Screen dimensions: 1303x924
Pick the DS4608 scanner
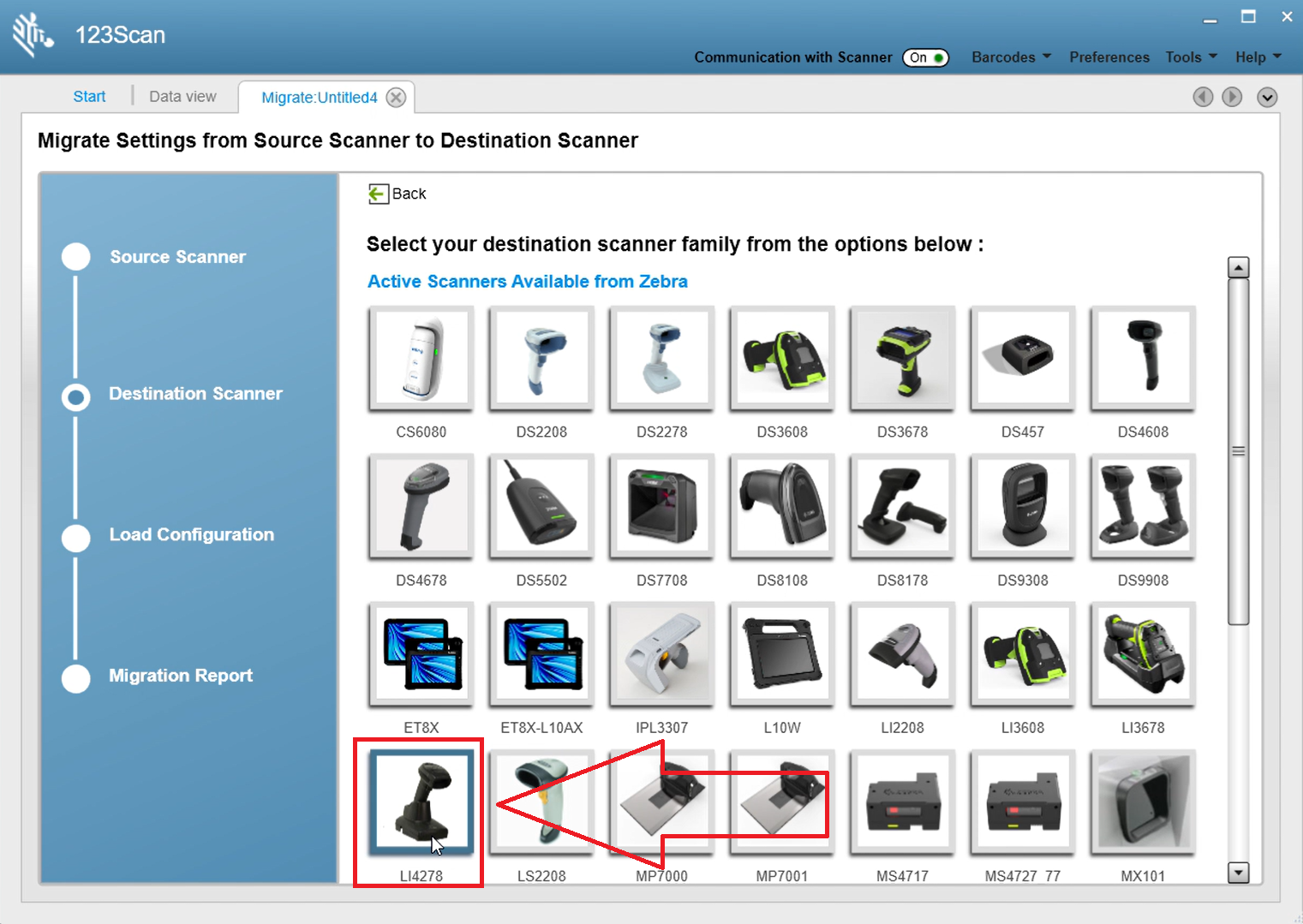pyautogui.click(x=1143, y=358)
